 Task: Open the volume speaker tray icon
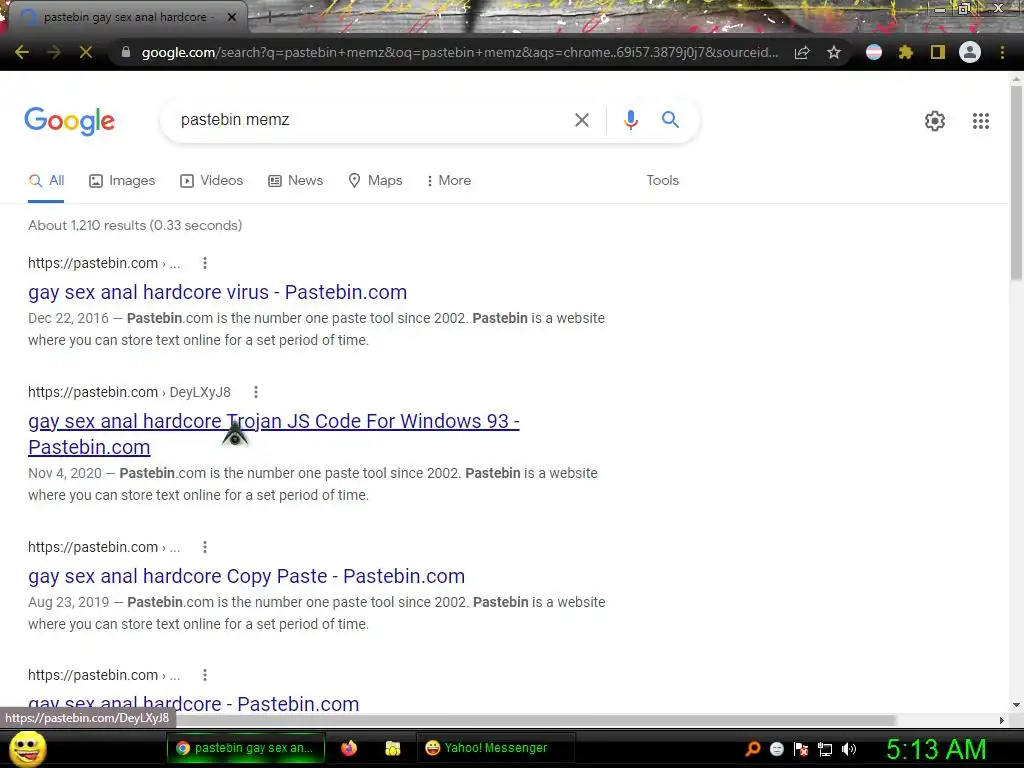tap(849, 749)
